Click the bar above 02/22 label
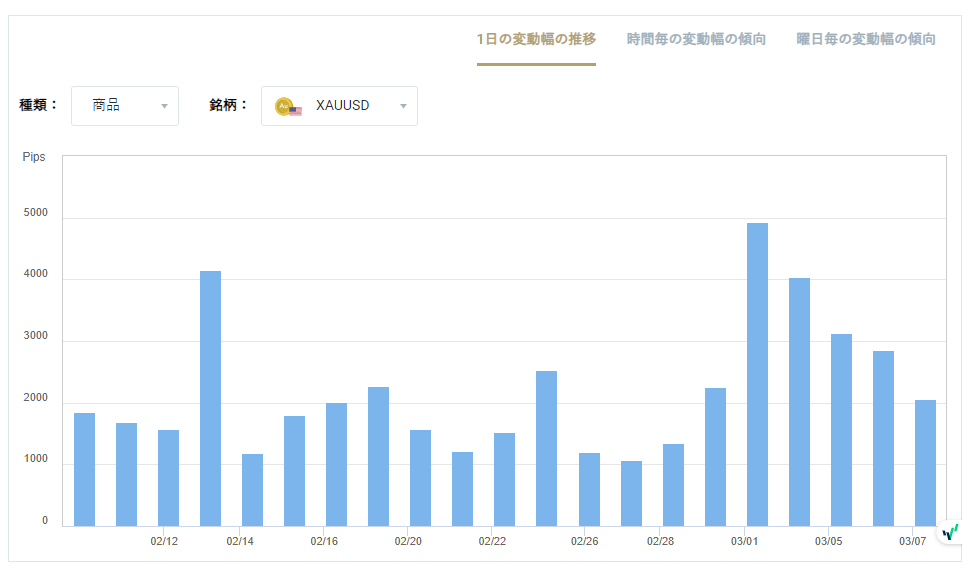The height and width of the screenshot is (570, 974). [504, 479]
